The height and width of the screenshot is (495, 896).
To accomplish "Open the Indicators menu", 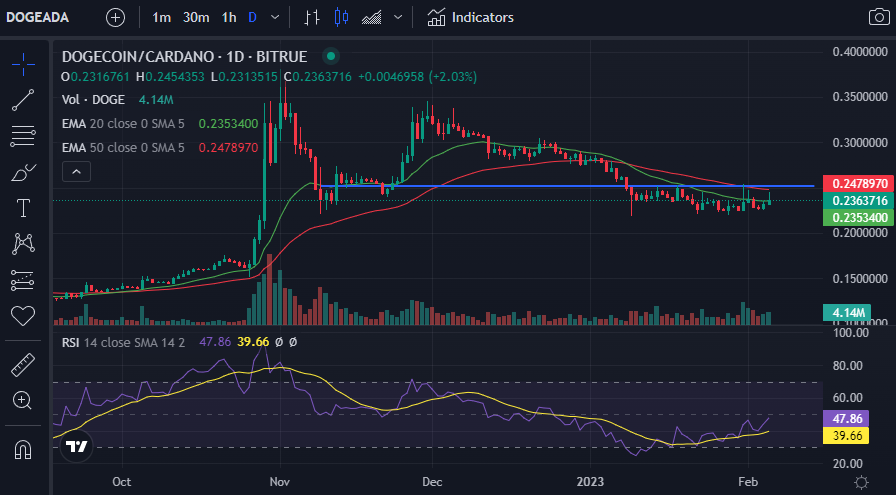I will pyautogui.click(x=470, y=18).
